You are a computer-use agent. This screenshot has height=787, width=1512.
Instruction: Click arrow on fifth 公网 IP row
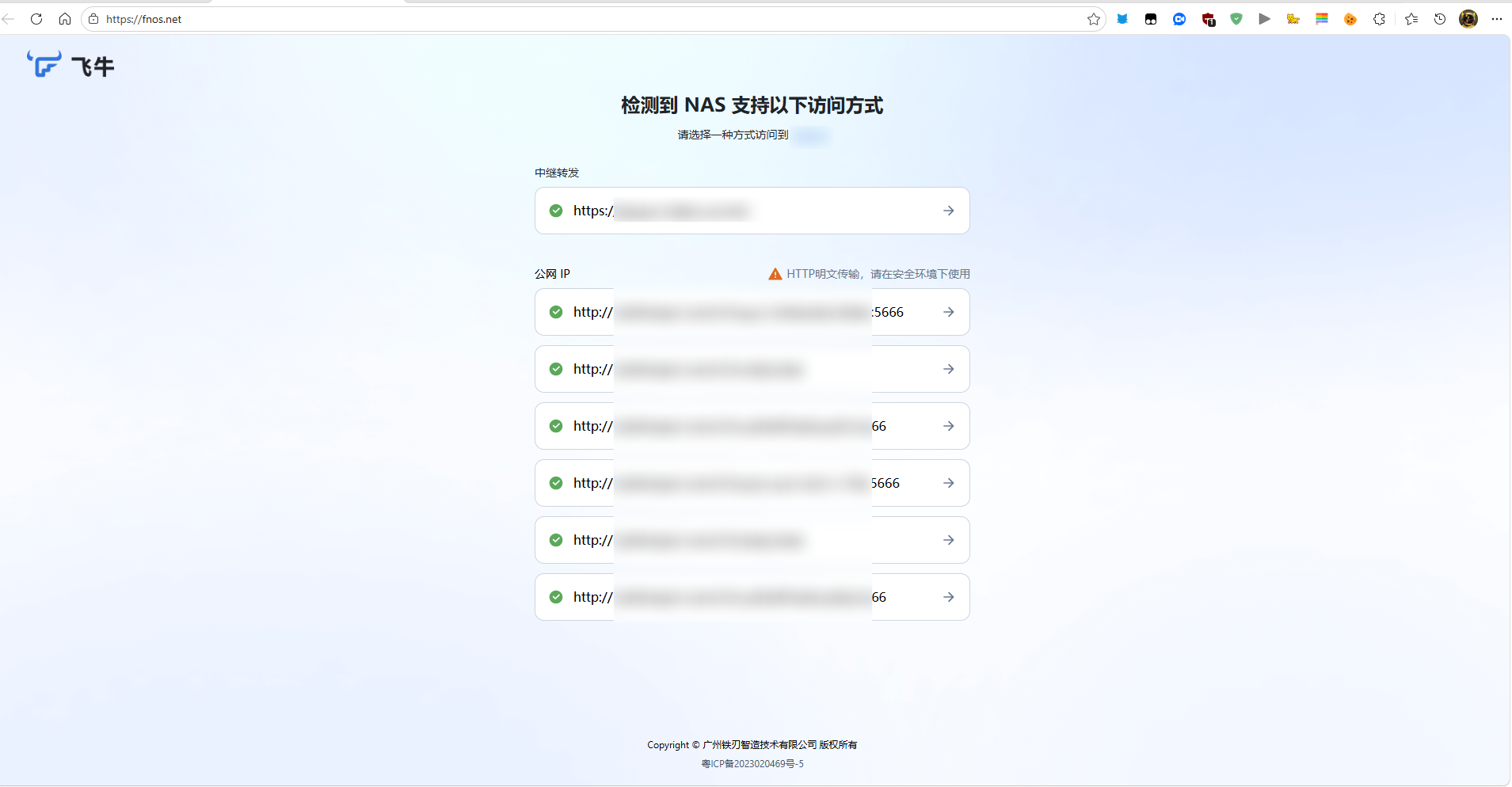pyautogui.click(x=948, y=540)
